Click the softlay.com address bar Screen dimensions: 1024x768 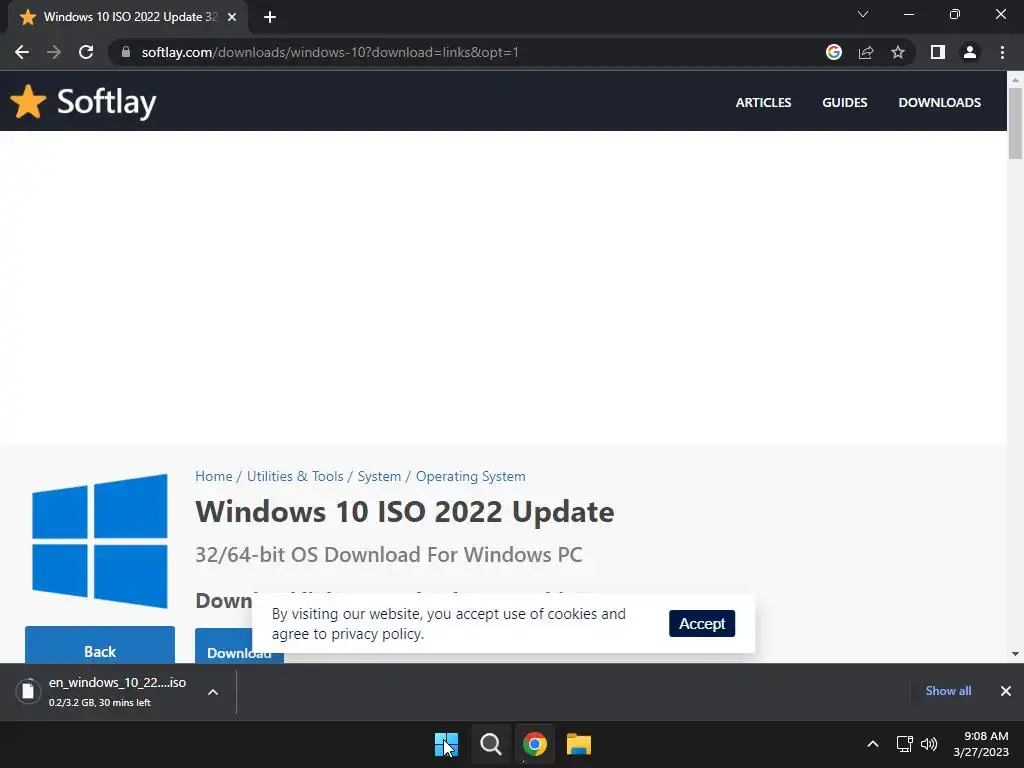[467, 52]
